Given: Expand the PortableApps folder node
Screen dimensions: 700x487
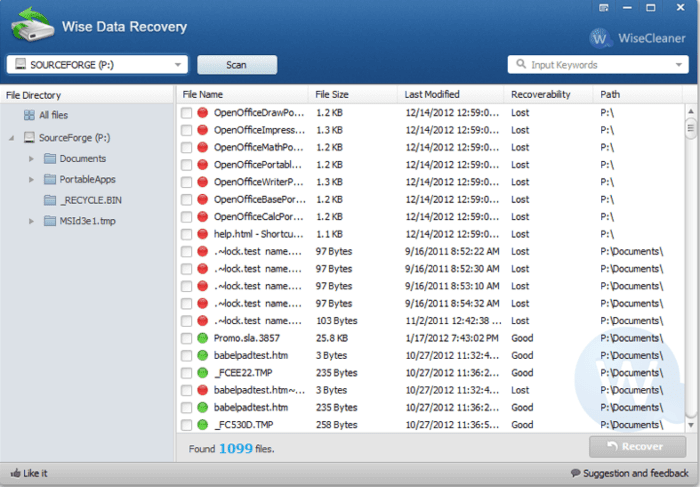Looking at the screenshot, I should (x=31, y=179).
